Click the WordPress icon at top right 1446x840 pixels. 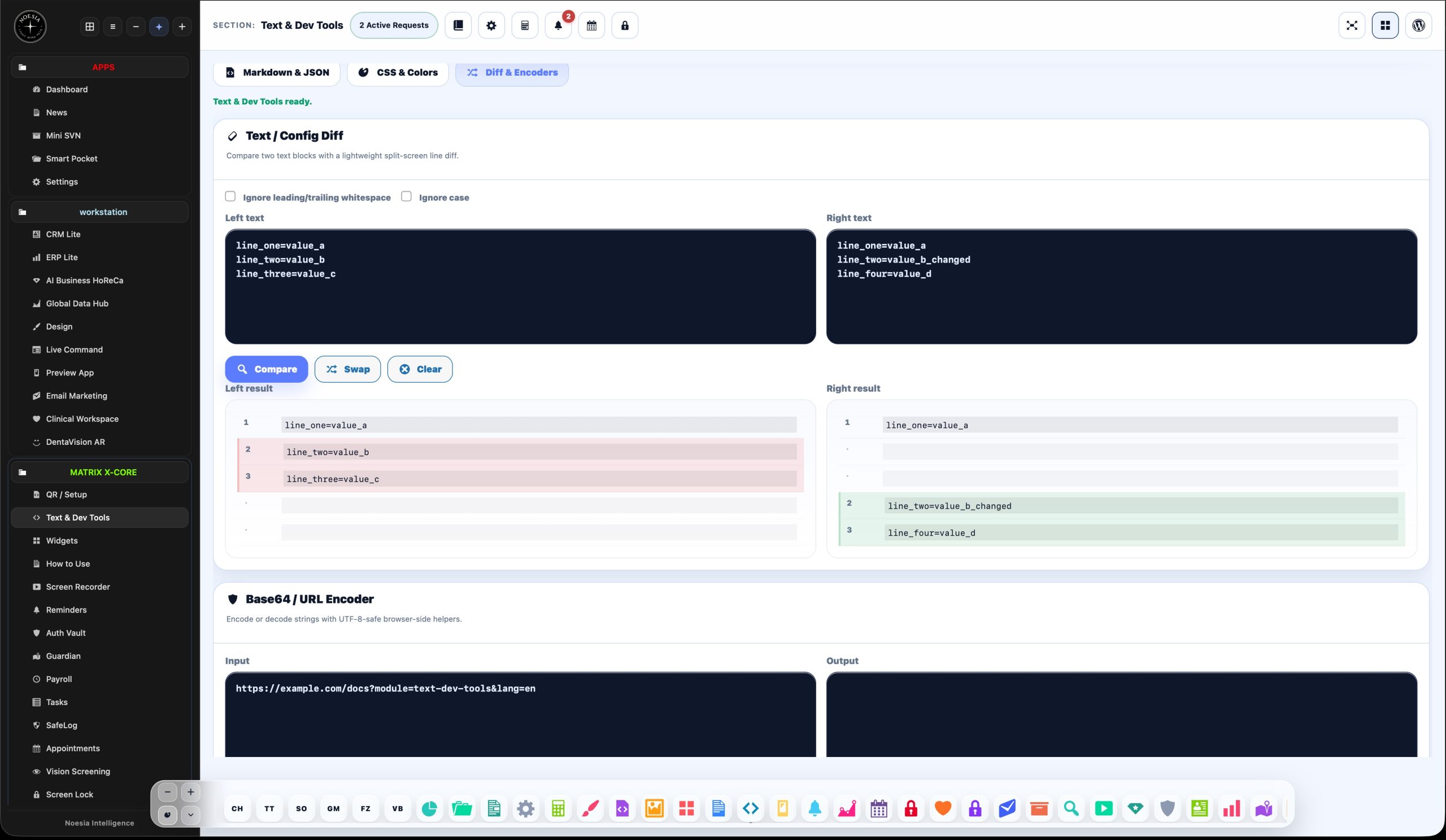coord(1418,25)
